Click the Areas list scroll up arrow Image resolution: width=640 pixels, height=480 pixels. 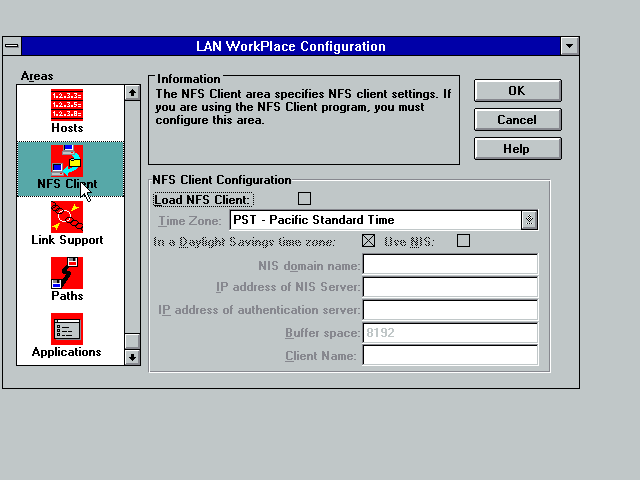132,93
